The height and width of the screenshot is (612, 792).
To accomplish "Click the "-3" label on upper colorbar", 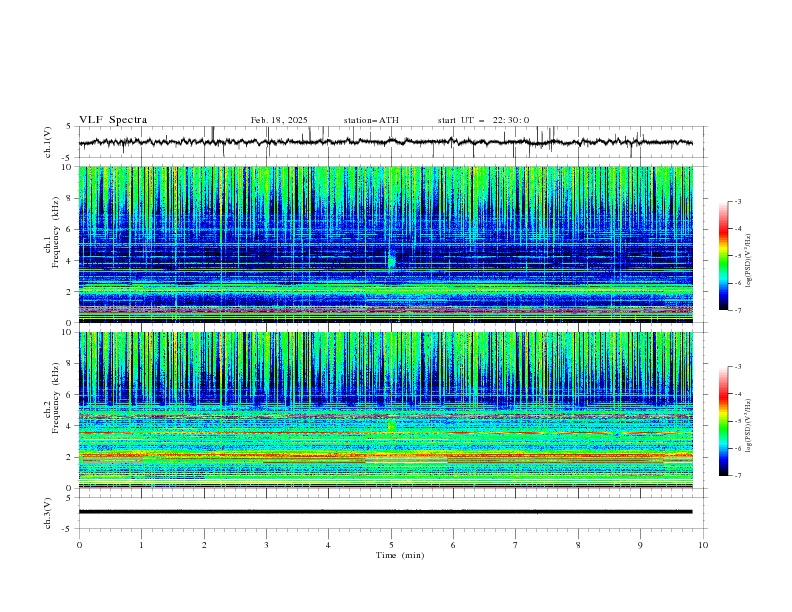I will [738, 201].
